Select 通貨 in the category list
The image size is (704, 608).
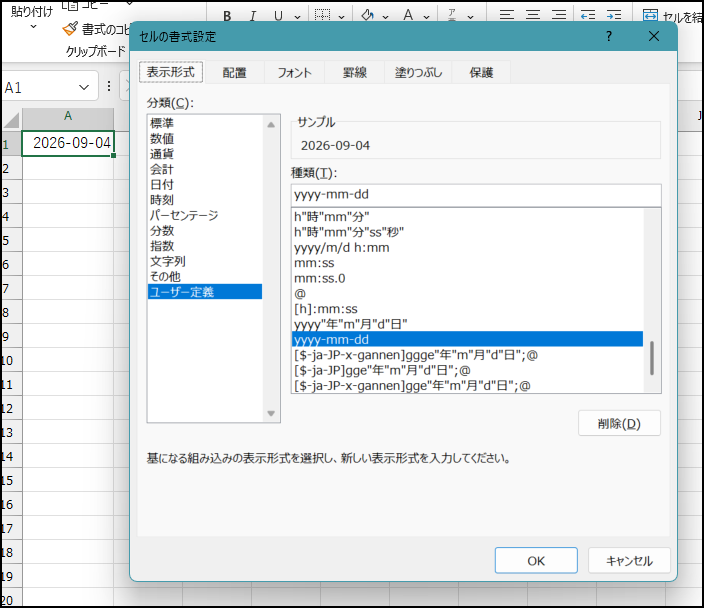point(205,154)
